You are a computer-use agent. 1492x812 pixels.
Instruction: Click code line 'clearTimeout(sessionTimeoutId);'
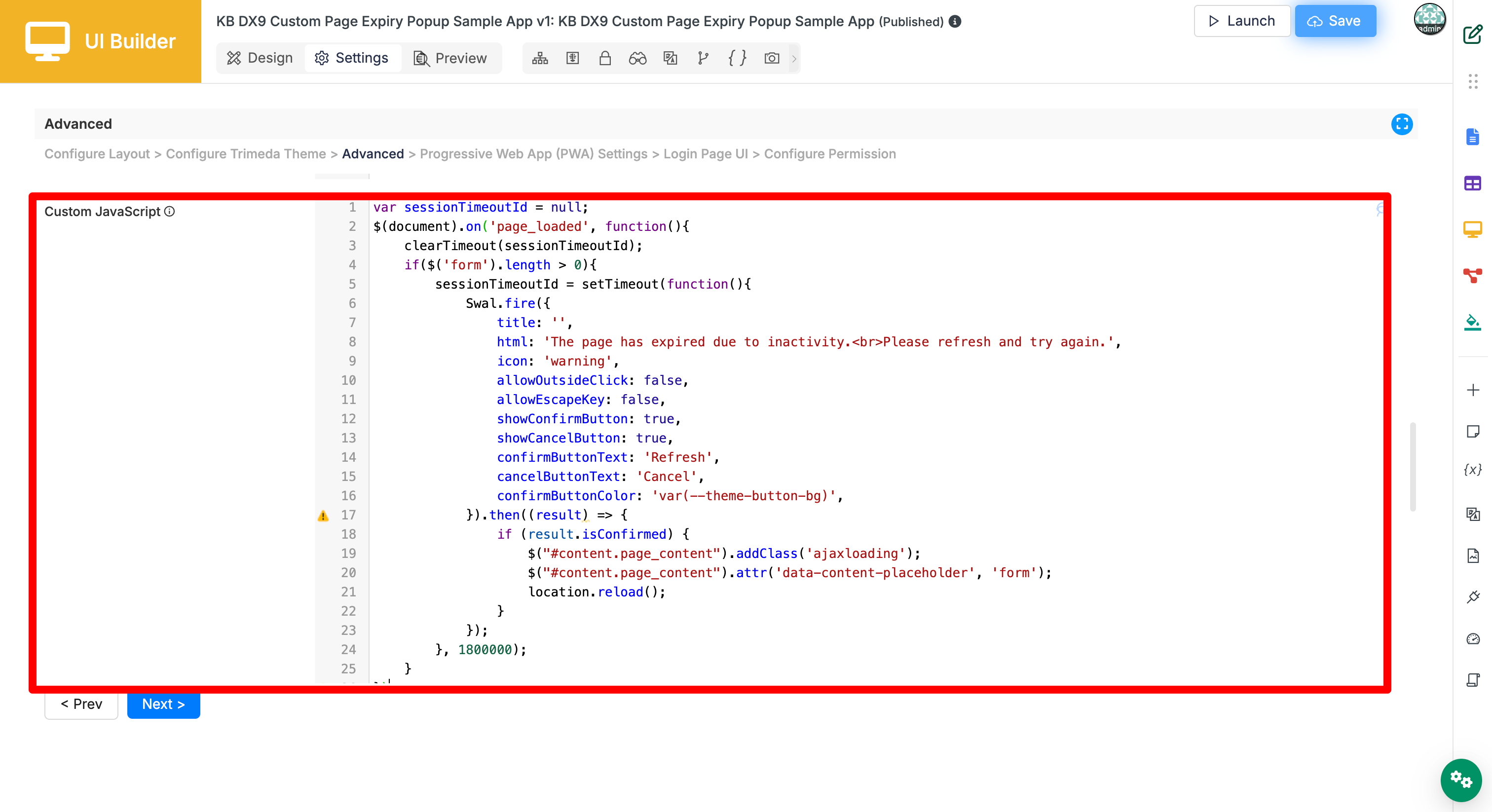(x=523, y=246)
